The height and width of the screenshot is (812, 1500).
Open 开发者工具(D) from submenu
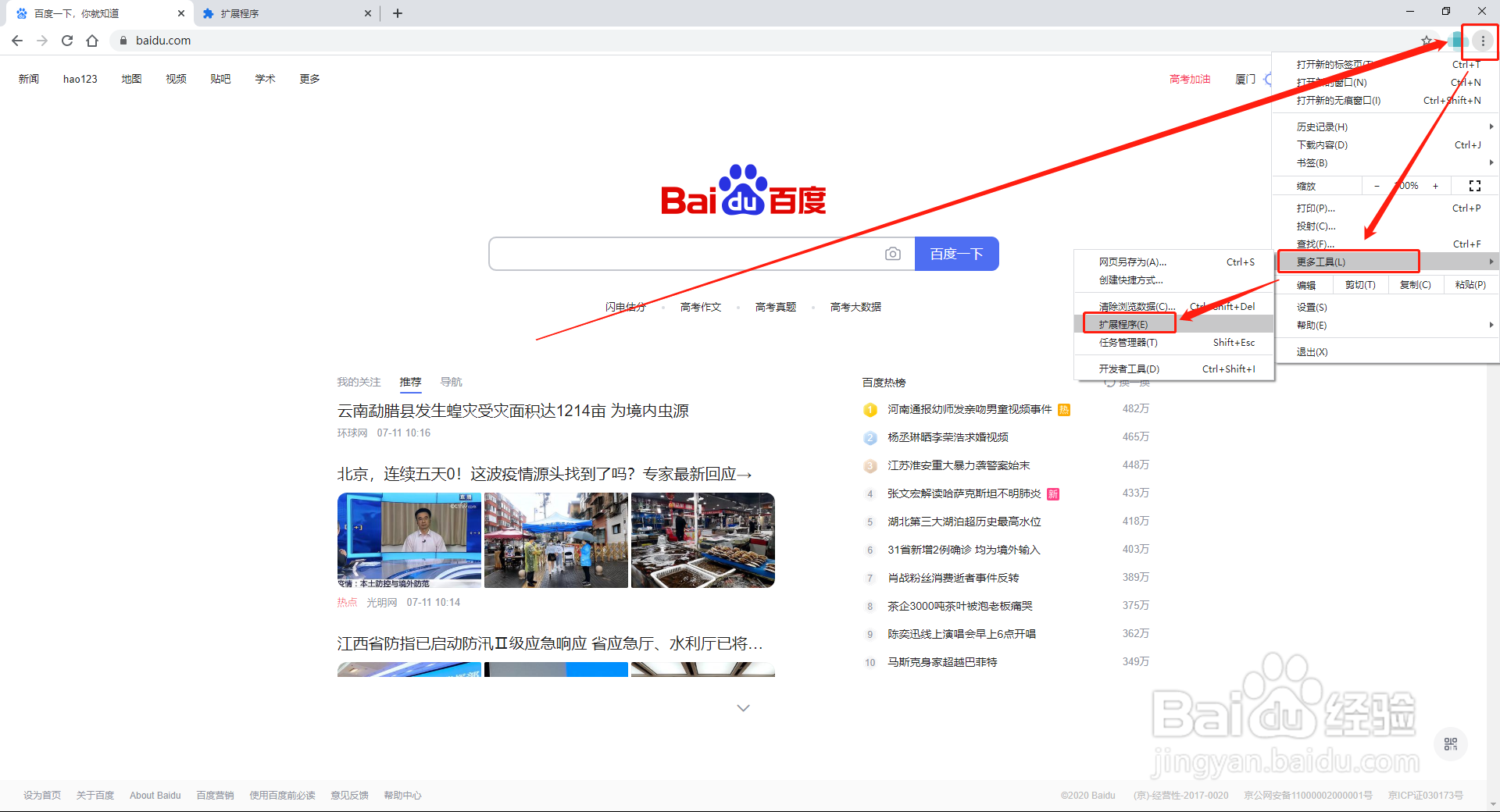pos(1174,369)
